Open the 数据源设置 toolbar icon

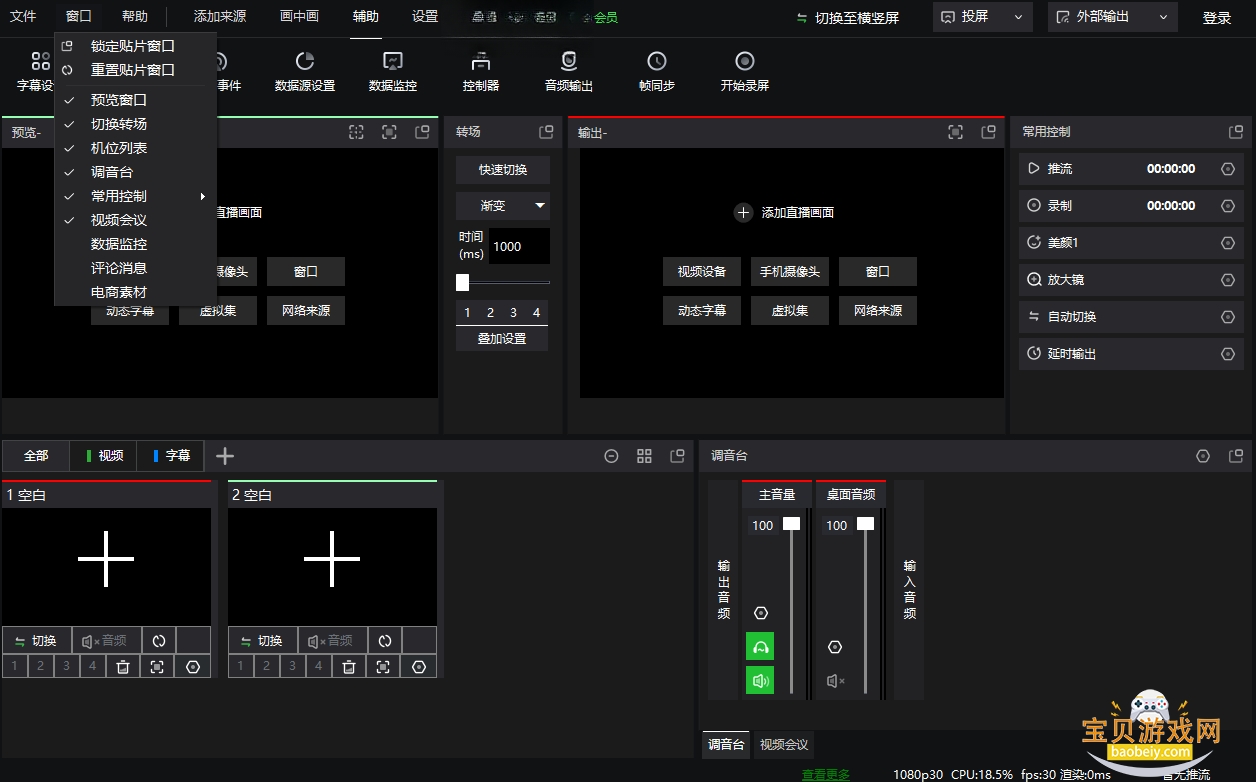(305, 72)
